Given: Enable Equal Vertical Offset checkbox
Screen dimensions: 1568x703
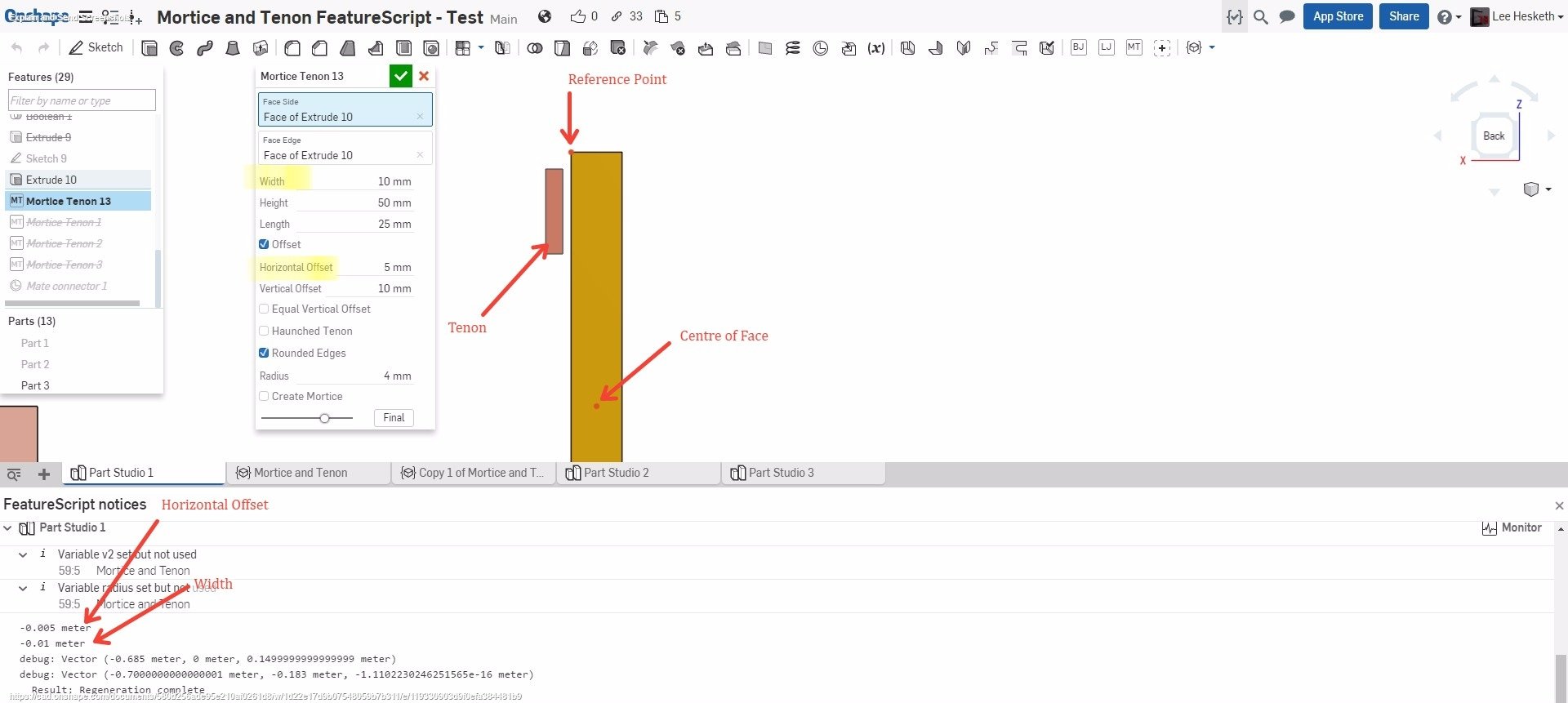Looking at the screenshot, I should [x=264, y=309].
